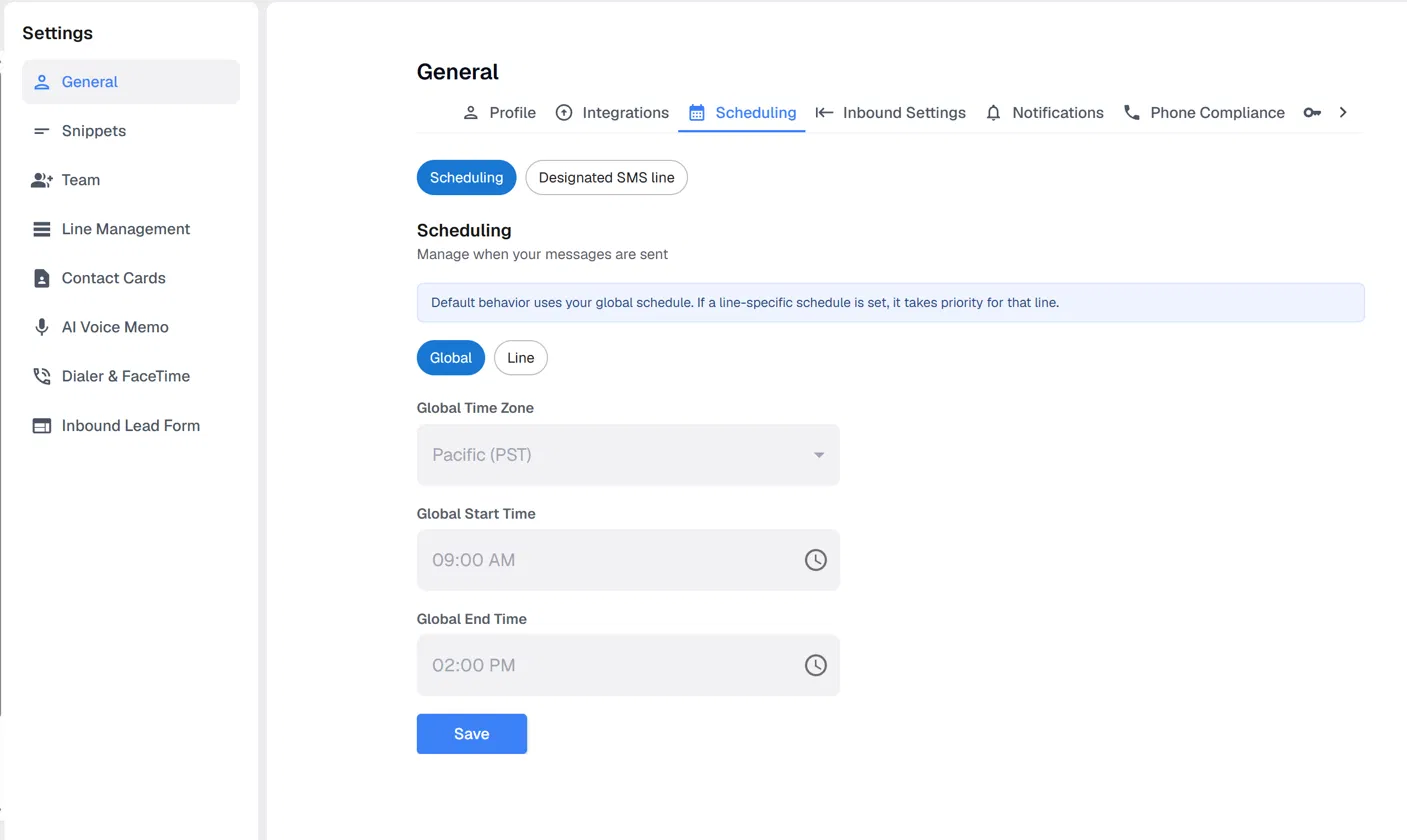Viewport: 1407px width, 840px height.
Task: Click the Global Start Time 09:00 AM field
Action: 628,560
